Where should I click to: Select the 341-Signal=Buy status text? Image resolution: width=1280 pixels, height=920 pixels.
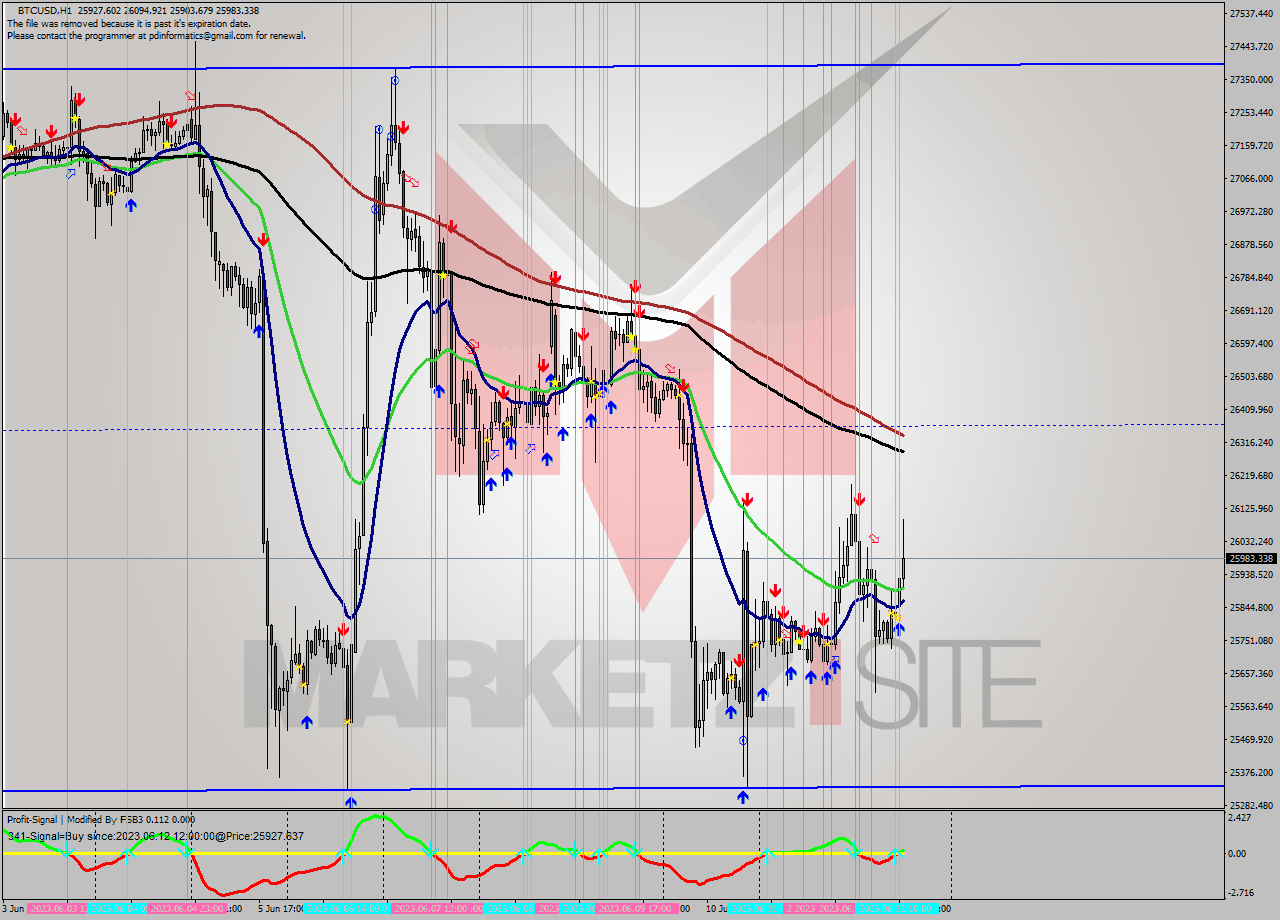click(x=155, y=836)
